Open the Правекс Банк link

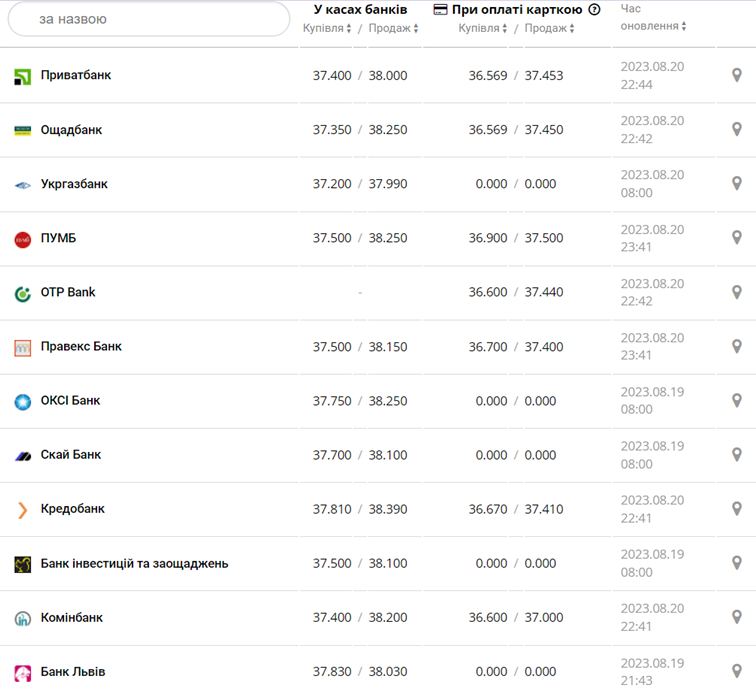[81, 346]
